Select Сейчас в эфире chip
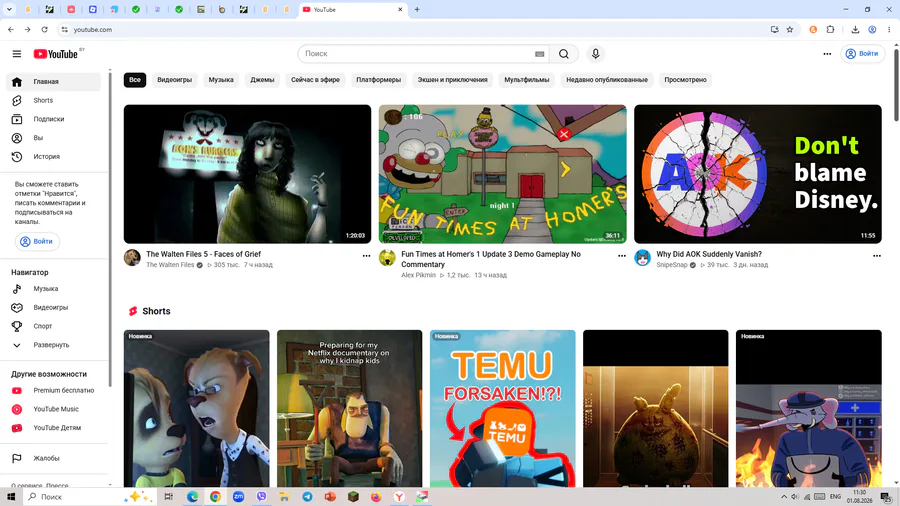The height and width of the screenshot is (506, 900). pyautogui.click(x=315, y=80)
